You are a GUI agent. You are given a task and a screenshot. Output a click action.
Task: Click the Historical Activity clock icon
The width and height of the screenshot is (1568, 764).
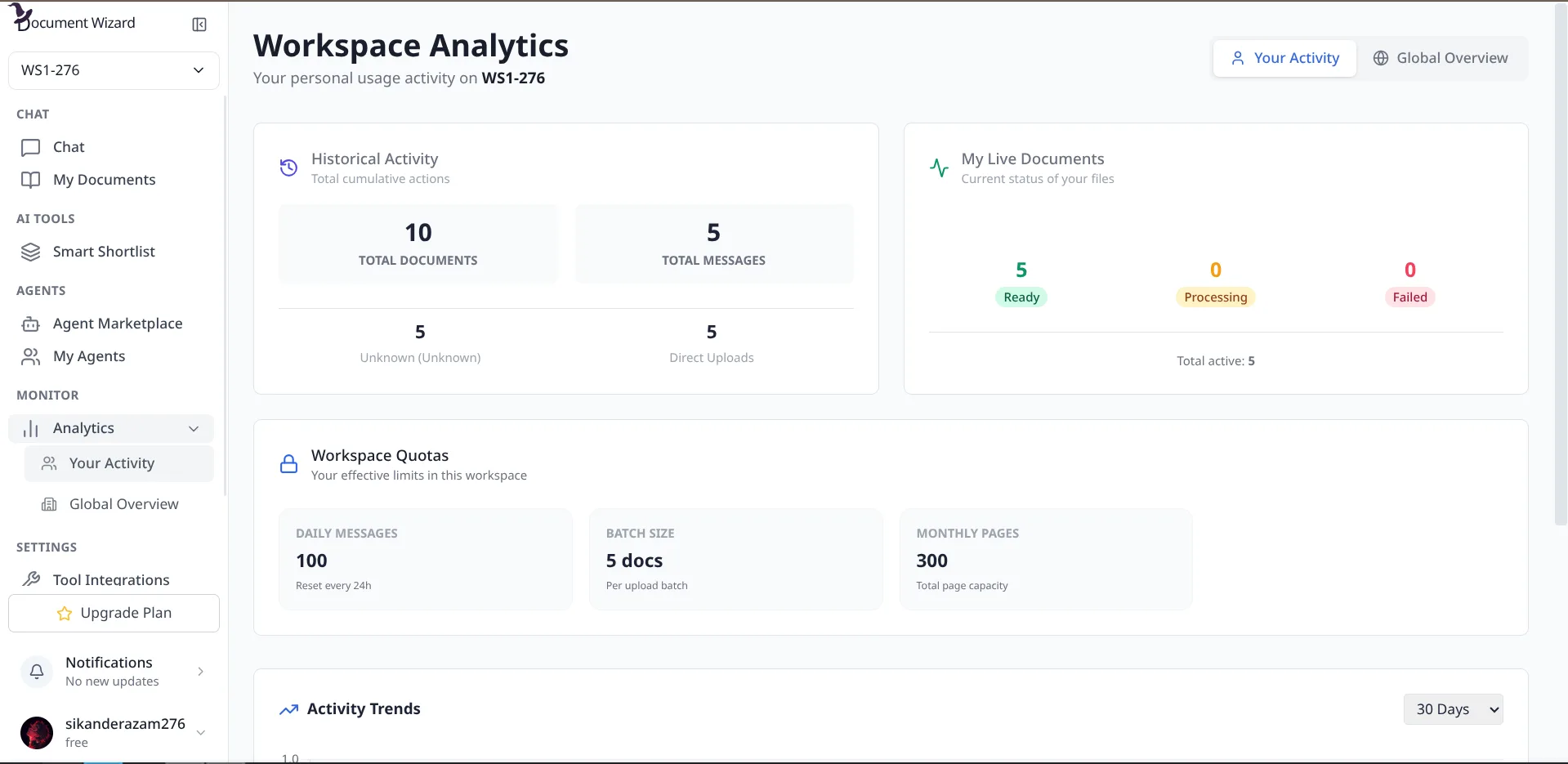(288, 168)
